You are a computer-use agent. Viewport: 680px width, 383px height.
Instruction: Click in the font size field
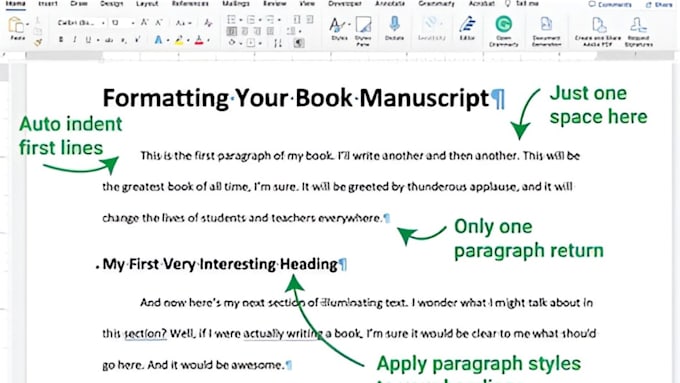119,23
